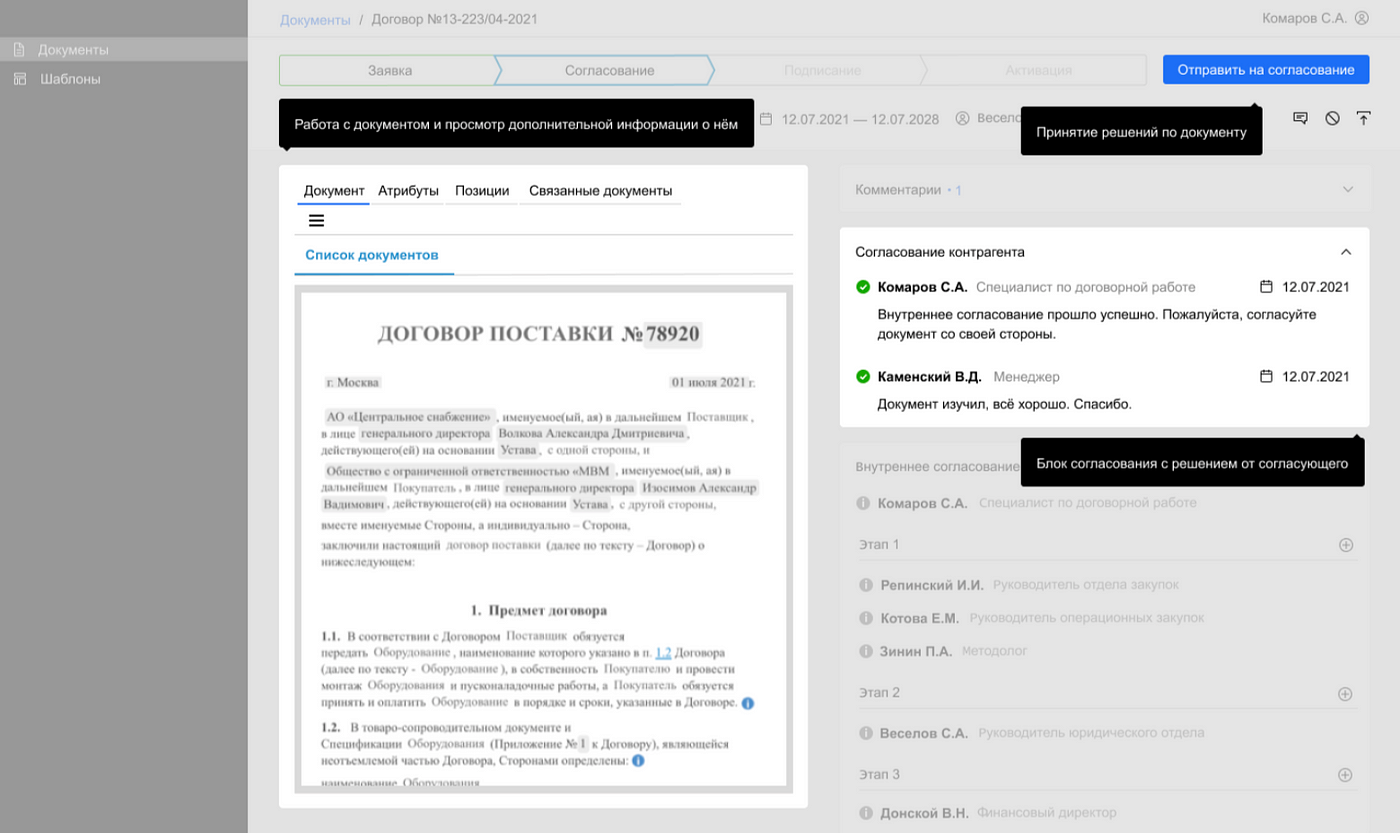Click the Этап 3 heading

(879, 775)
